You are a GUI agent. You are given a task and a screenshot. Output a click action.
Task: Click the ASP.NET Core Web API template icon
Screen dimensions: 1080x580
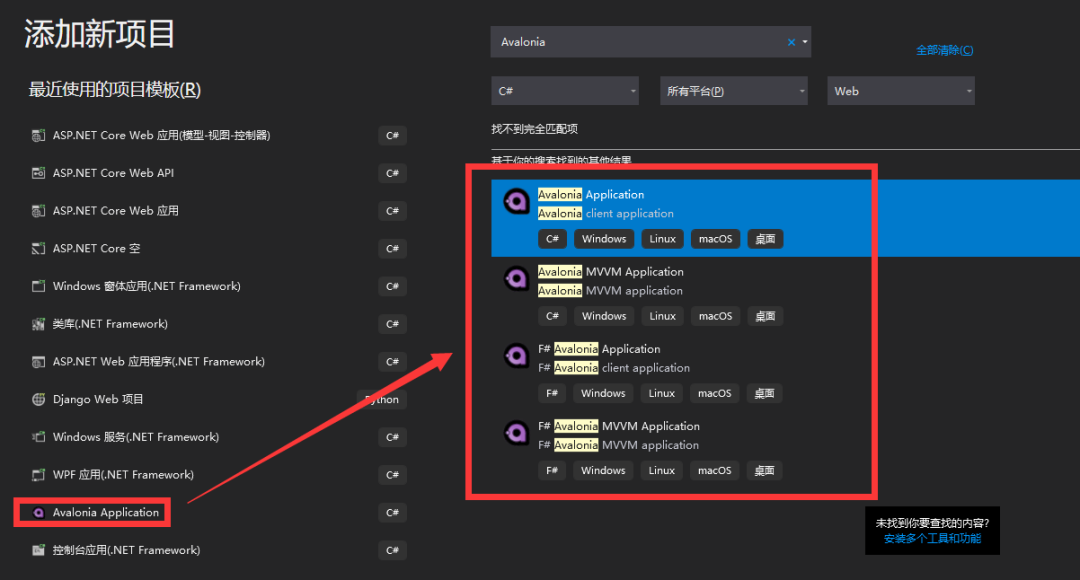pyautogui.click(x=39, y=173)
